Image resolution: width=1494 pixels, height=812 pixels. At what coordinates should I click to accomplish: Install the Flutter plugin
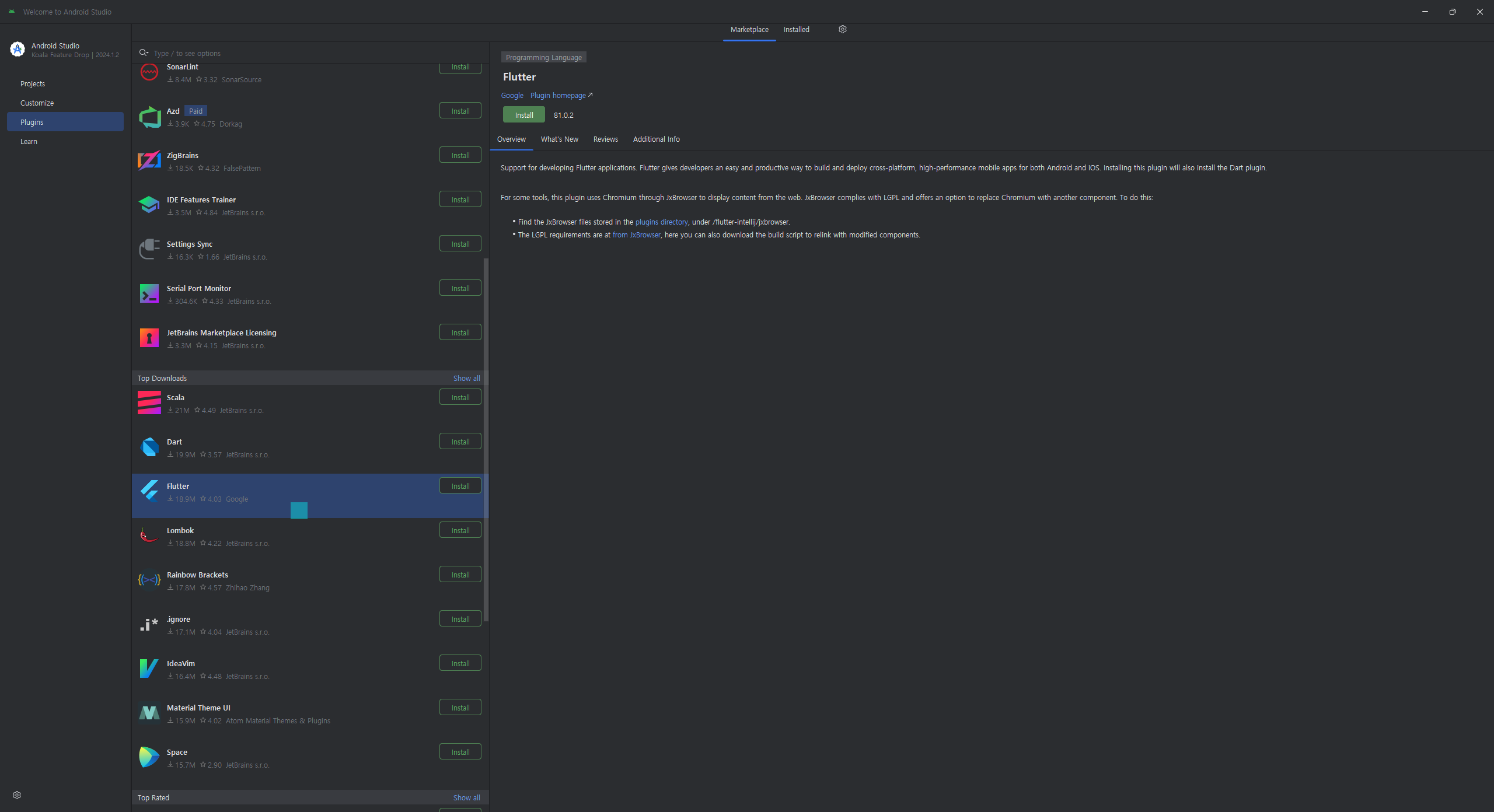523,114
